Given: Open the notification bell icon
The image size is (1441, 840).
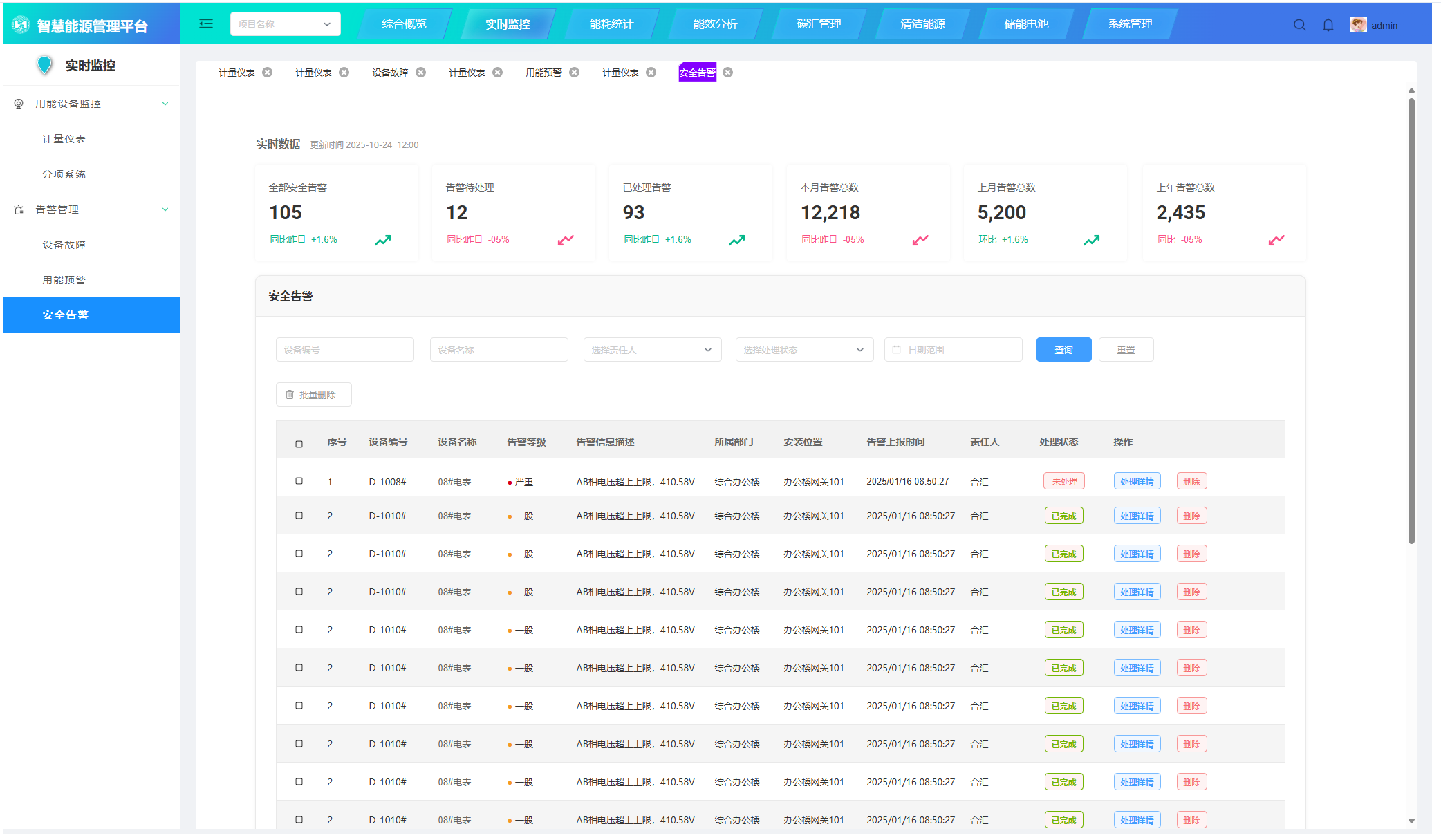Looking at the screenshot, I should (1328, 25).
